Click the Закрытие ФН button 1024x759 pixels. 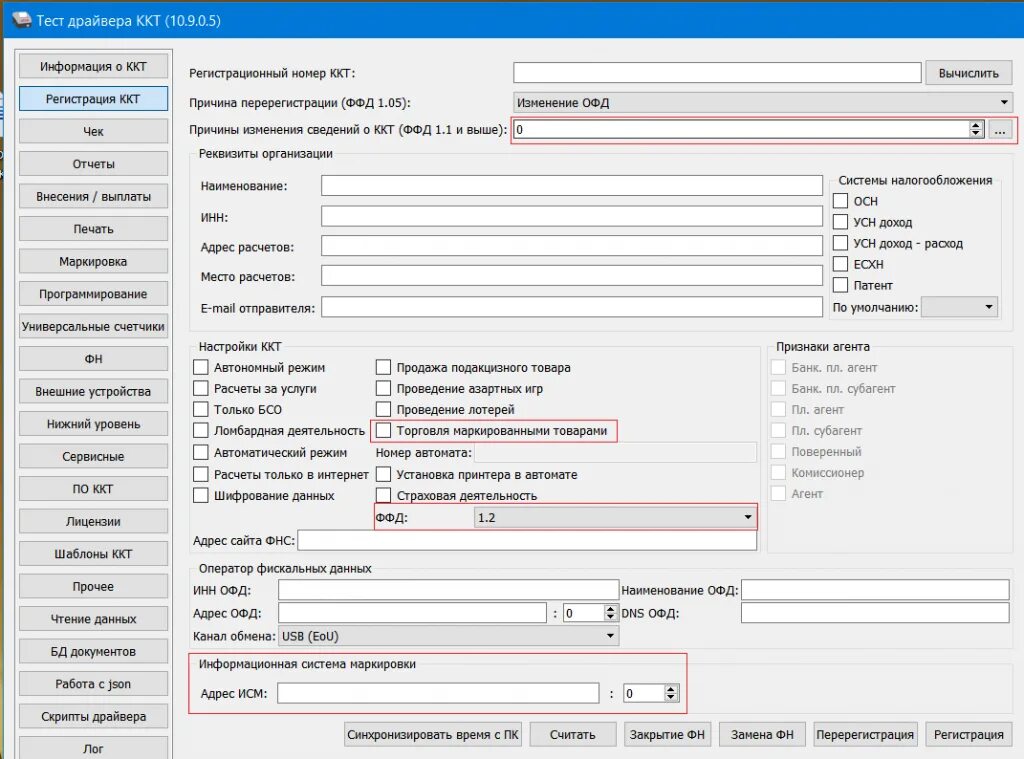pos(667,734)
